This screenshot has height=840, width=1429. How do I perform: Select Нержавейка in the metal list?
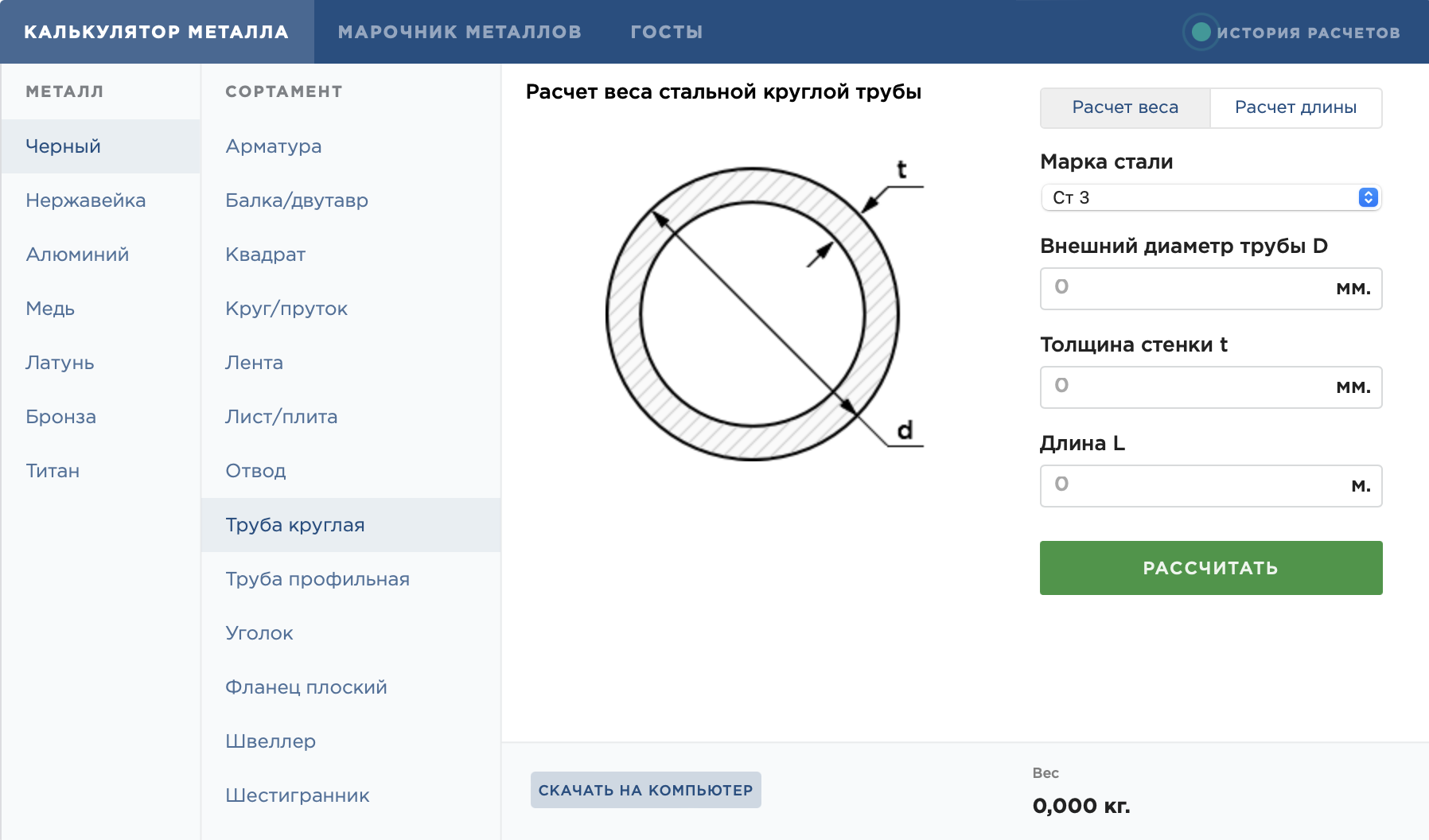[x=86, y=200]
